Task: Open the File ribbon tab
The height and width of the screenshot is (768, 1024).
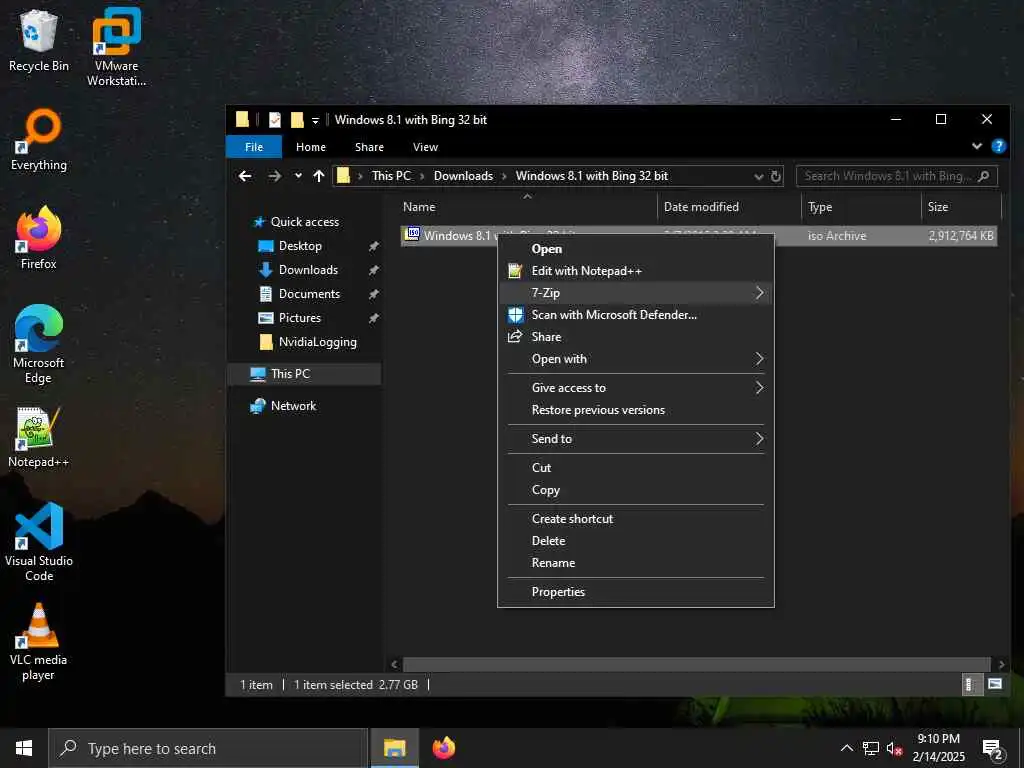Action: [254, 147]
